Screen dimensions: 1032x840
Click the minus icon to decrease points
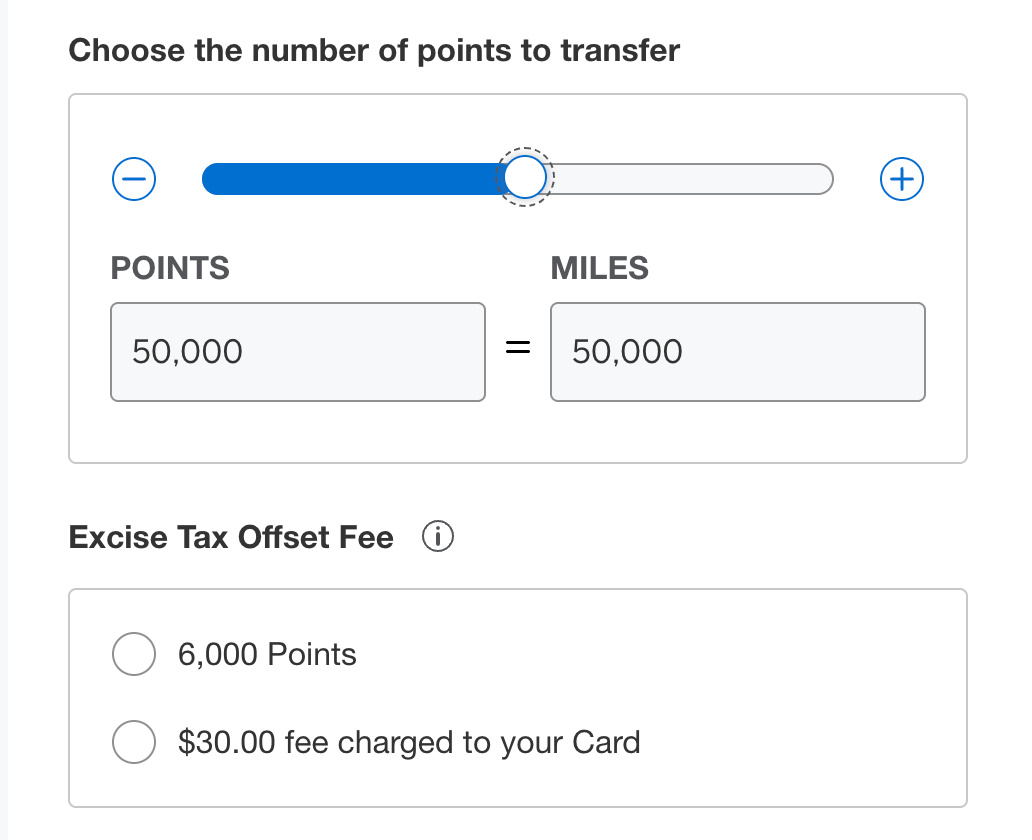pyautogui.click(x=133, y=179)
